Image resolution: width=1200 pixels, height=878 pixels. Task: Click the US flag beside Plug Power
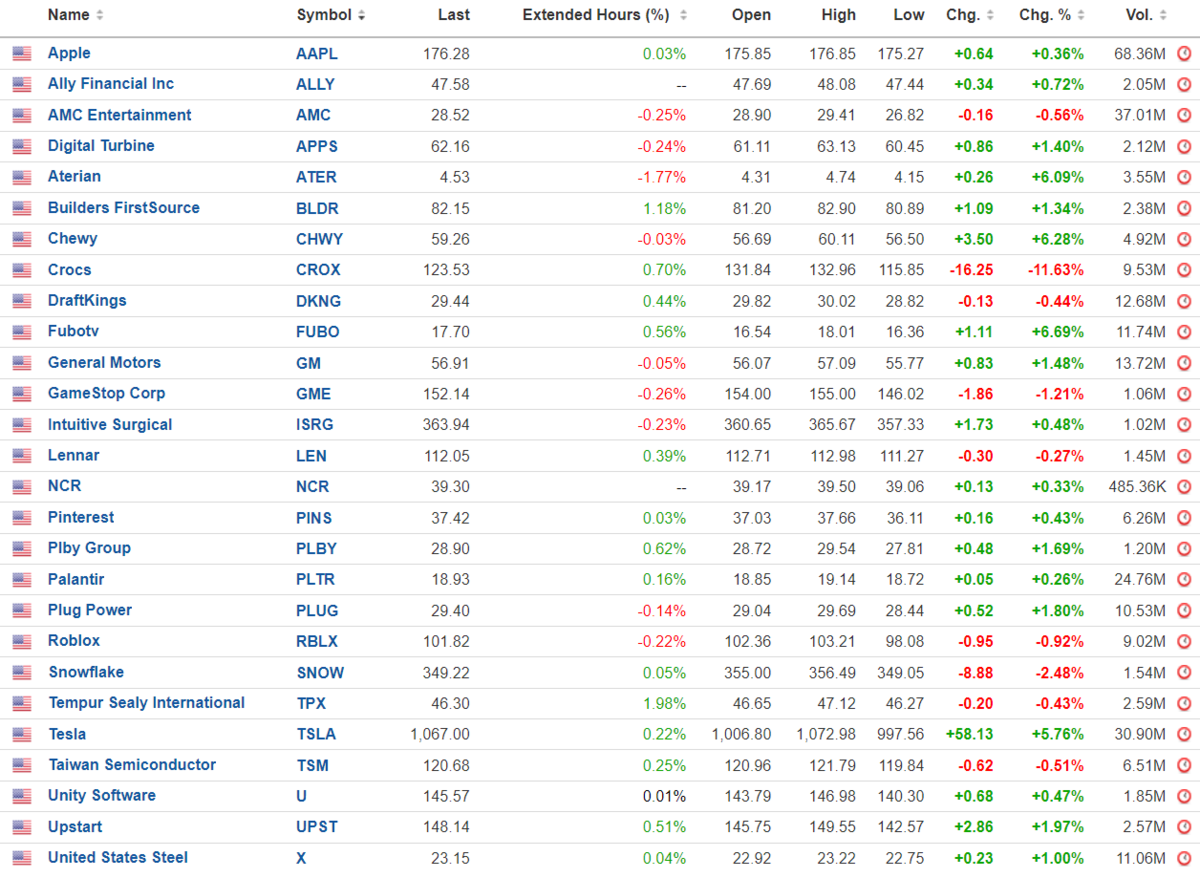22,611
